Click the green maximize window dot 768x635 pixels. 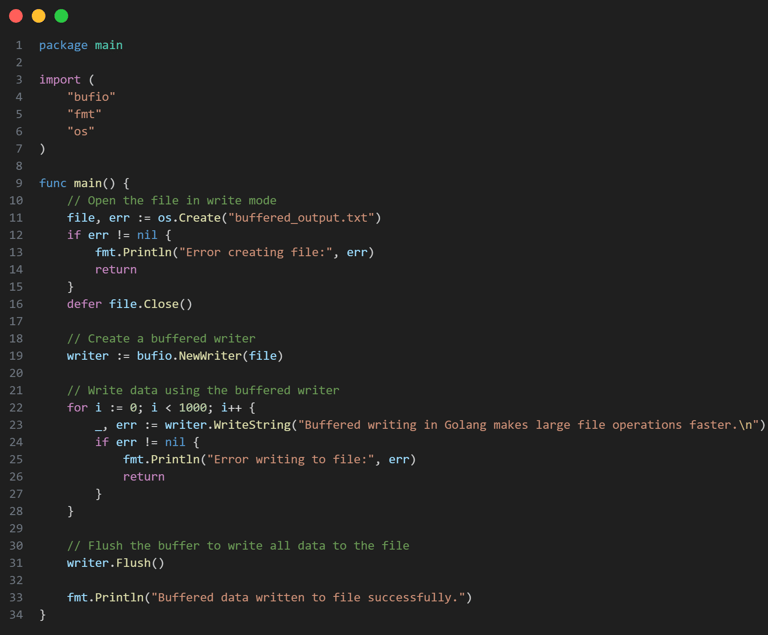(x=61, y=16)
